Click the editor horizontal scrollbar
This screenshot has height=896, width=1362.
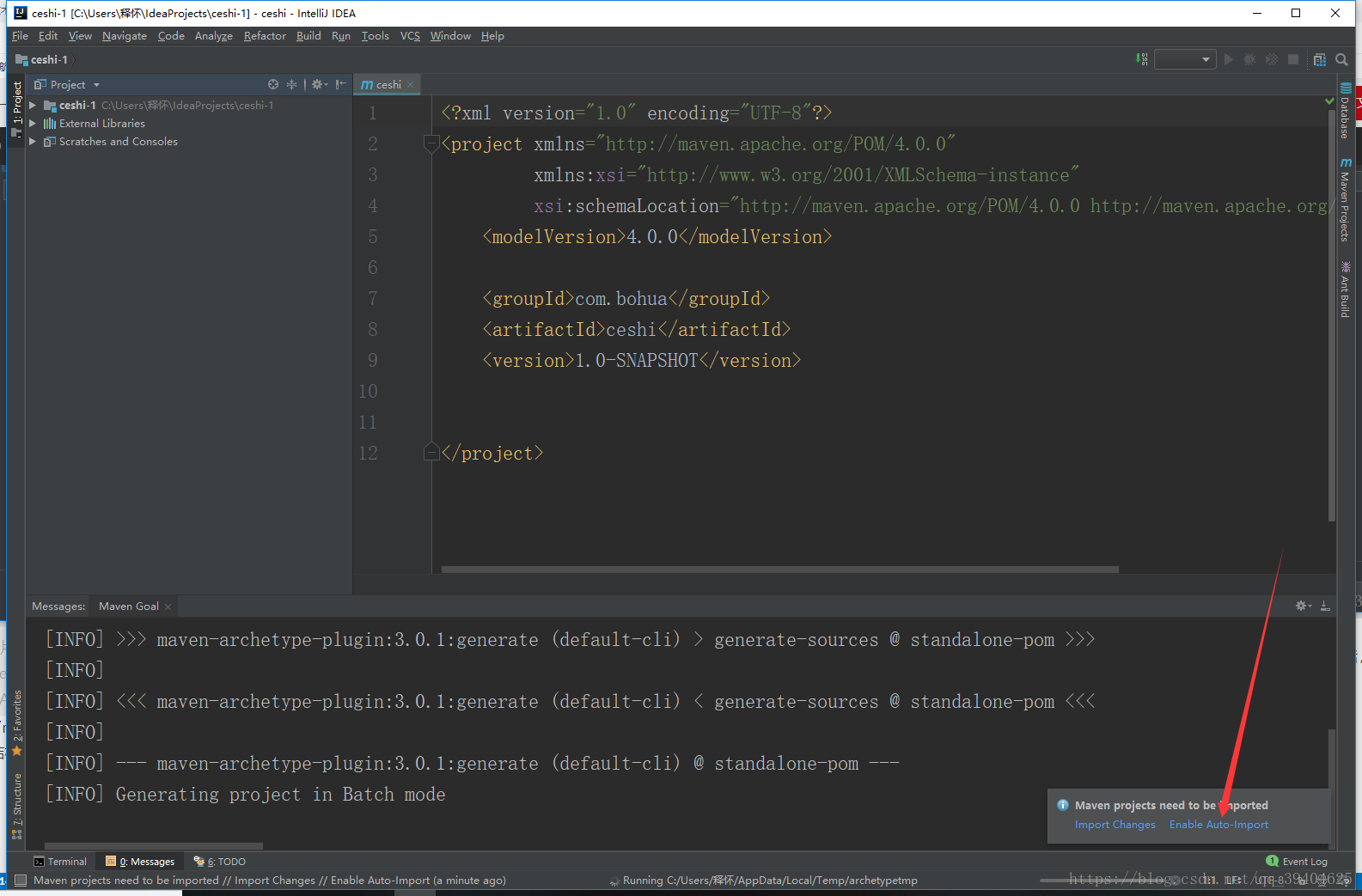pyautogui.click(x=780, y=569)
